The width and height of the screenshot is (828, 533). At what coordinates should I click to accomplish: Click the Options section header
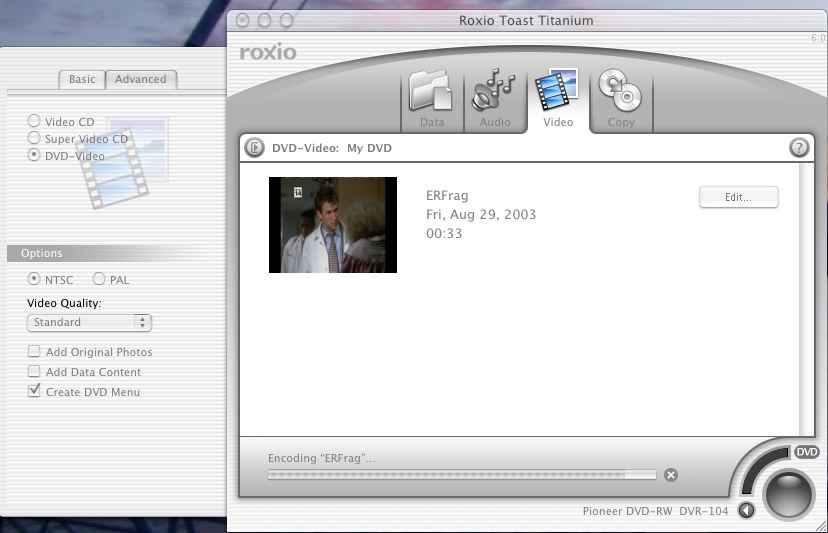[x=114, y=253]
